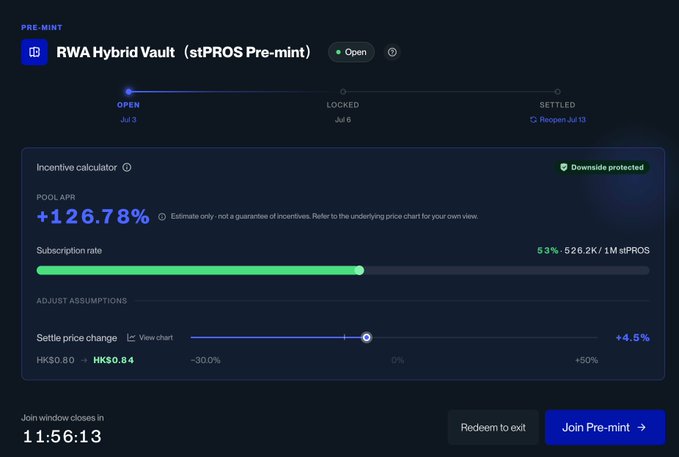Click the arrow icon in Join Pre-mint

(x=642, y=428)
